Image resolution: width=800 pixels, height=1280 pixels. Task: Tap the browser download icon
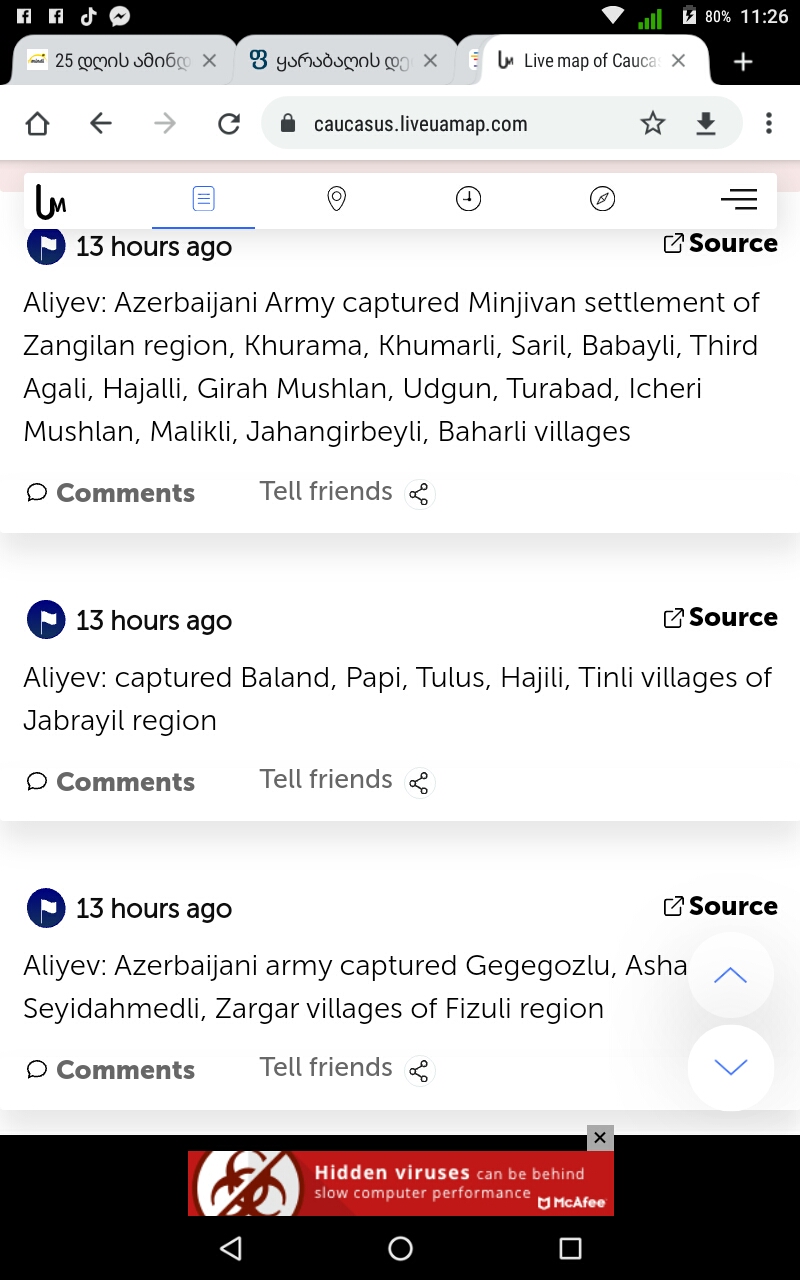click(x=706, y=123)
